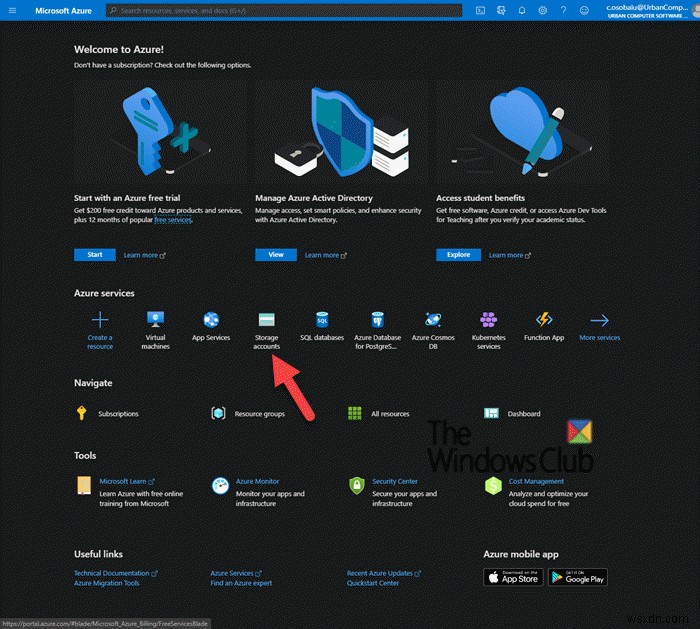Click the Azure Monitor gauge icon
The height and width of the screenshot is (629, 700).
[x=221, y=486]
